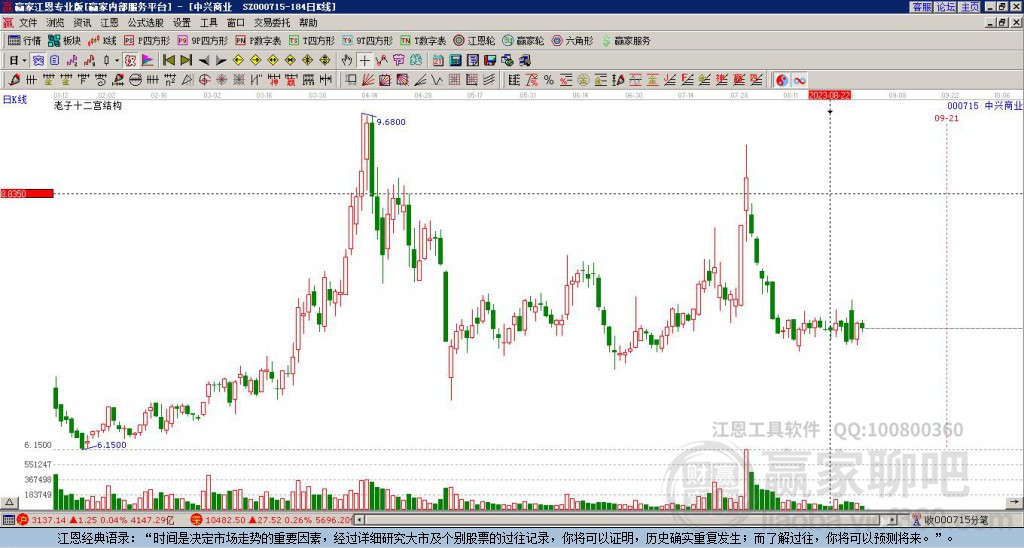Jump to first bar with green skip-back icon
Viewport: 1024px width, 548px height.
168,61
